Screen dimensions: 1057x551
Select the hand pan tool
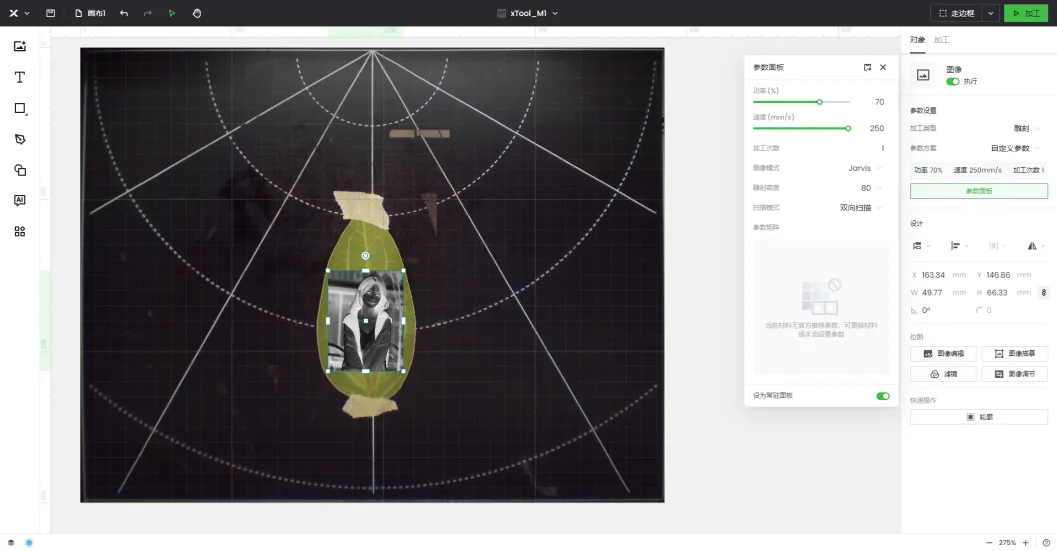(x=197, y=13)
